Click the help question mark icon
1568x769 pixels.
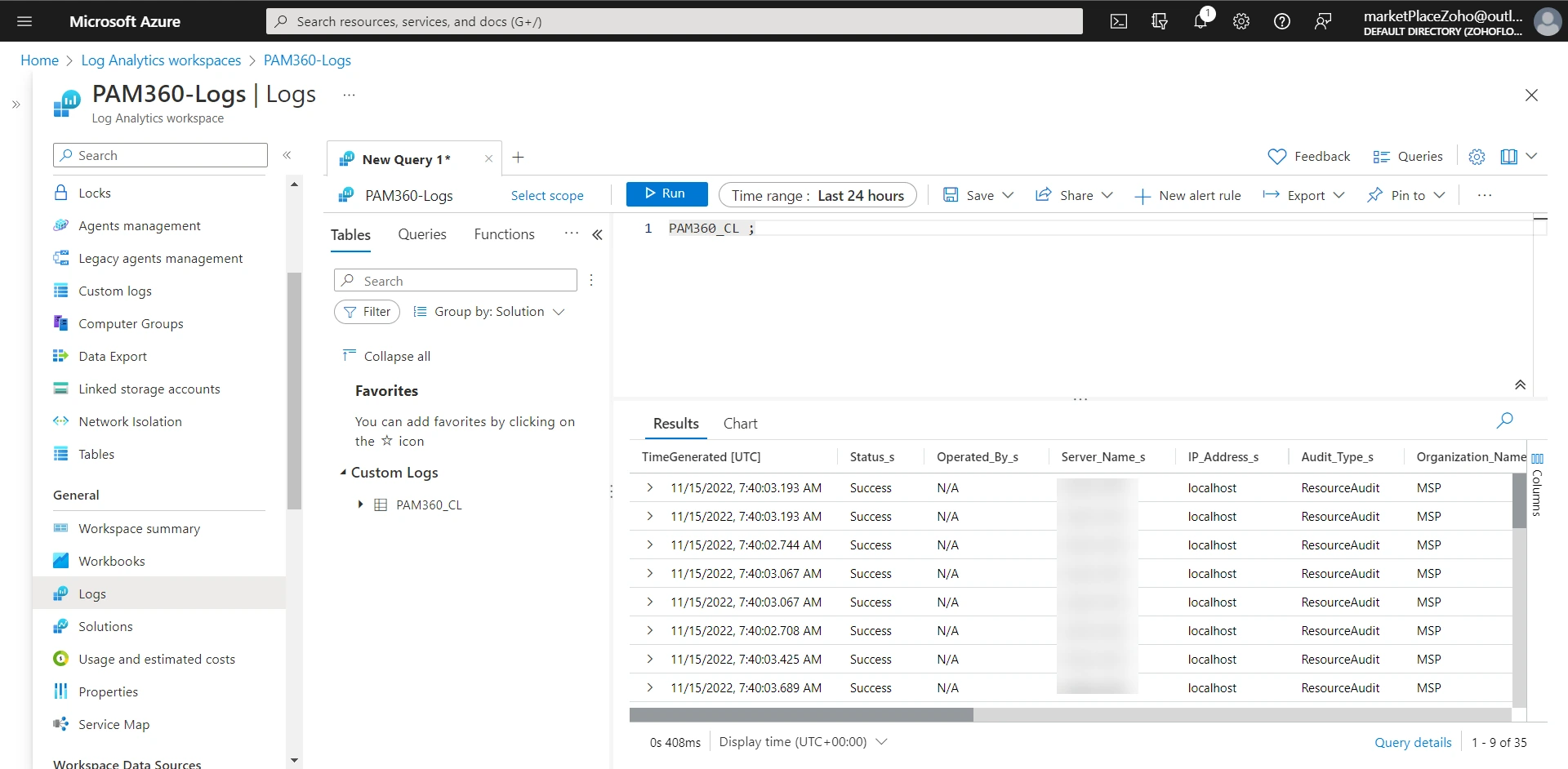pyautogui.click(x=1282, y=21)
